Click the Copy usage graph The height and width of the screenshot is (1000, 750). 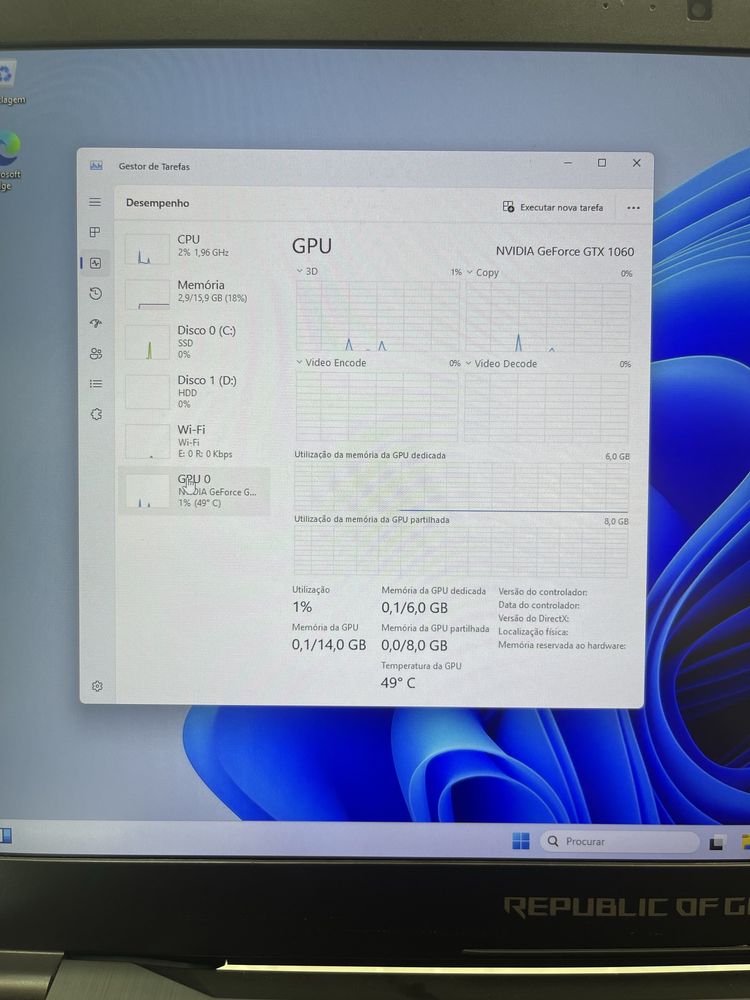click(x=548, y=317)
